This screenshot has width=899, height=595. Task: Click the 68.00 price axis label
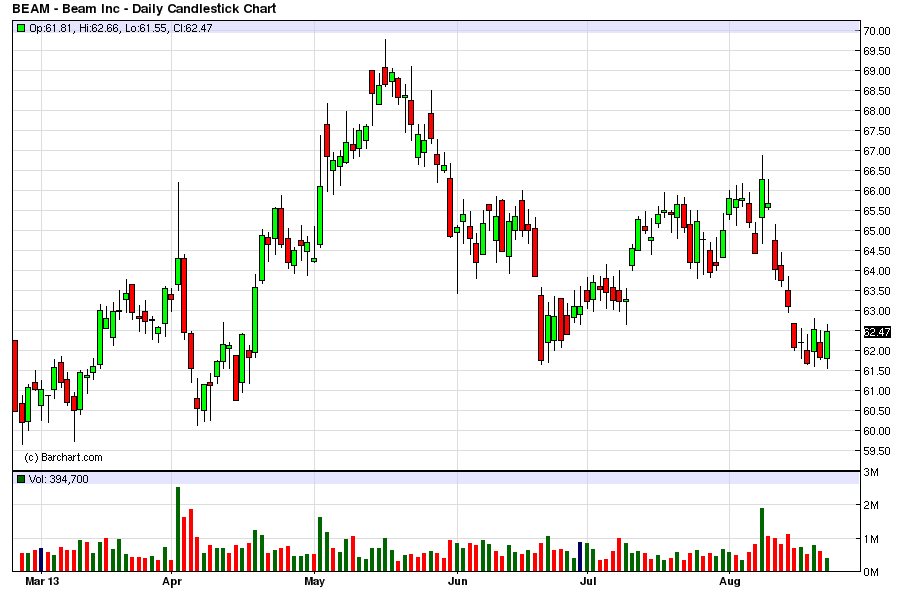coord(877,111)
